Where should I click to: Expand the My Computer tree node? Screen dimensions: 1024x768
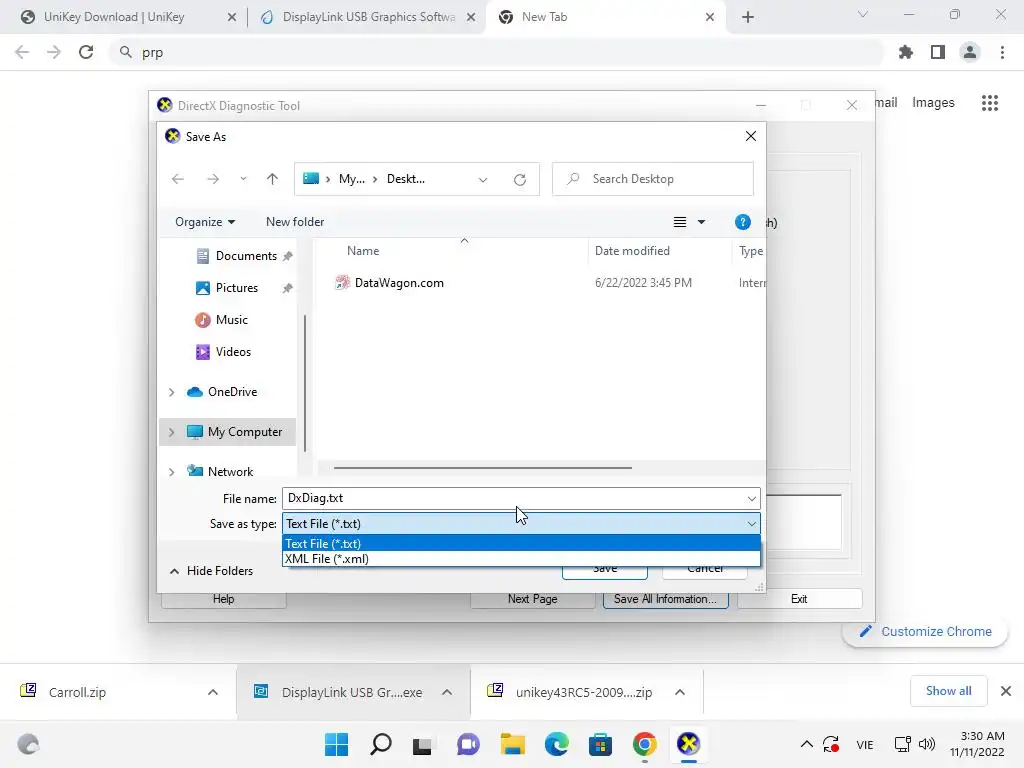point(171,432)
